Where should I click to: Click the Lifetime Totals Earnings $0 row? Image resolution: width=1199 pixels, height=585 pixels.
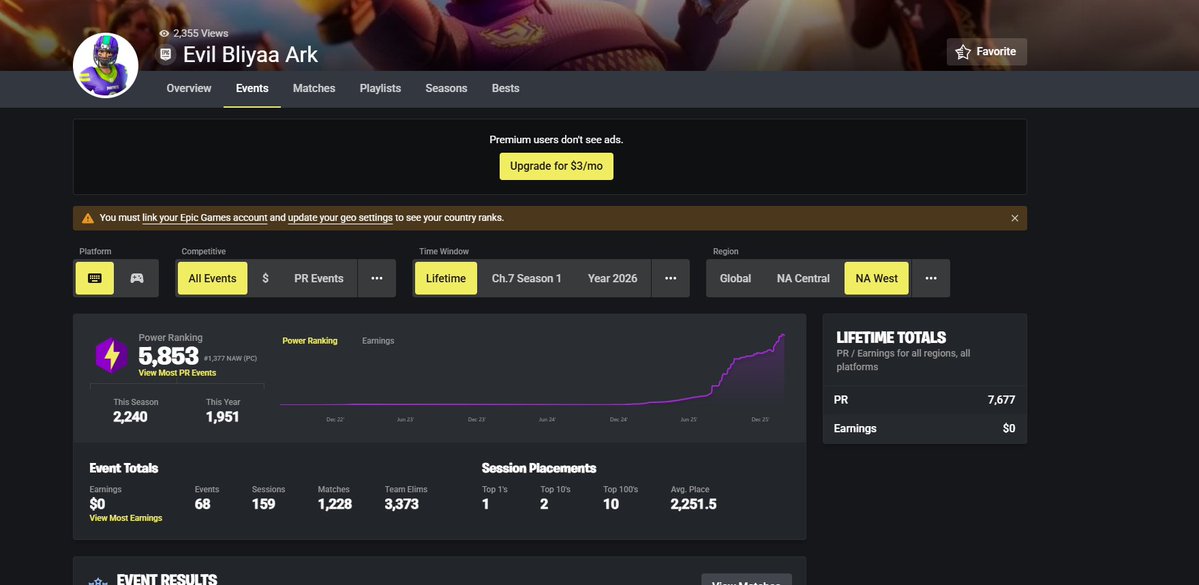click(924, 429)
